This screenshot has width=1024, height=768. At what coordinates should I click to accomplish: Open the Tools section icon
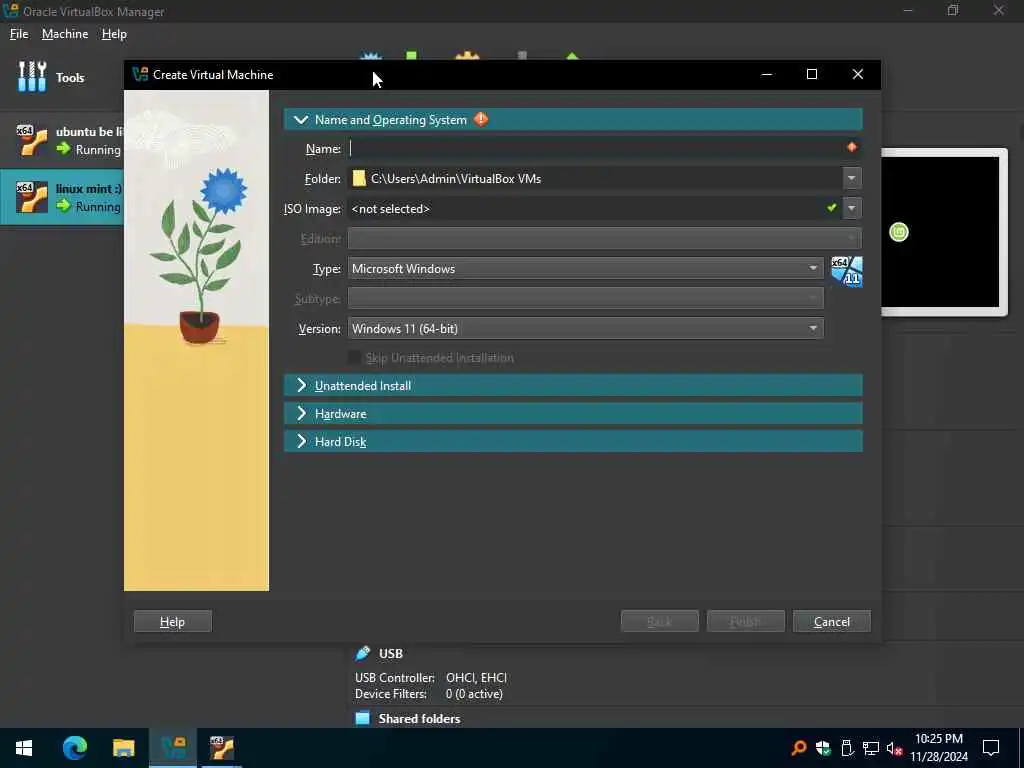(32, 77)
